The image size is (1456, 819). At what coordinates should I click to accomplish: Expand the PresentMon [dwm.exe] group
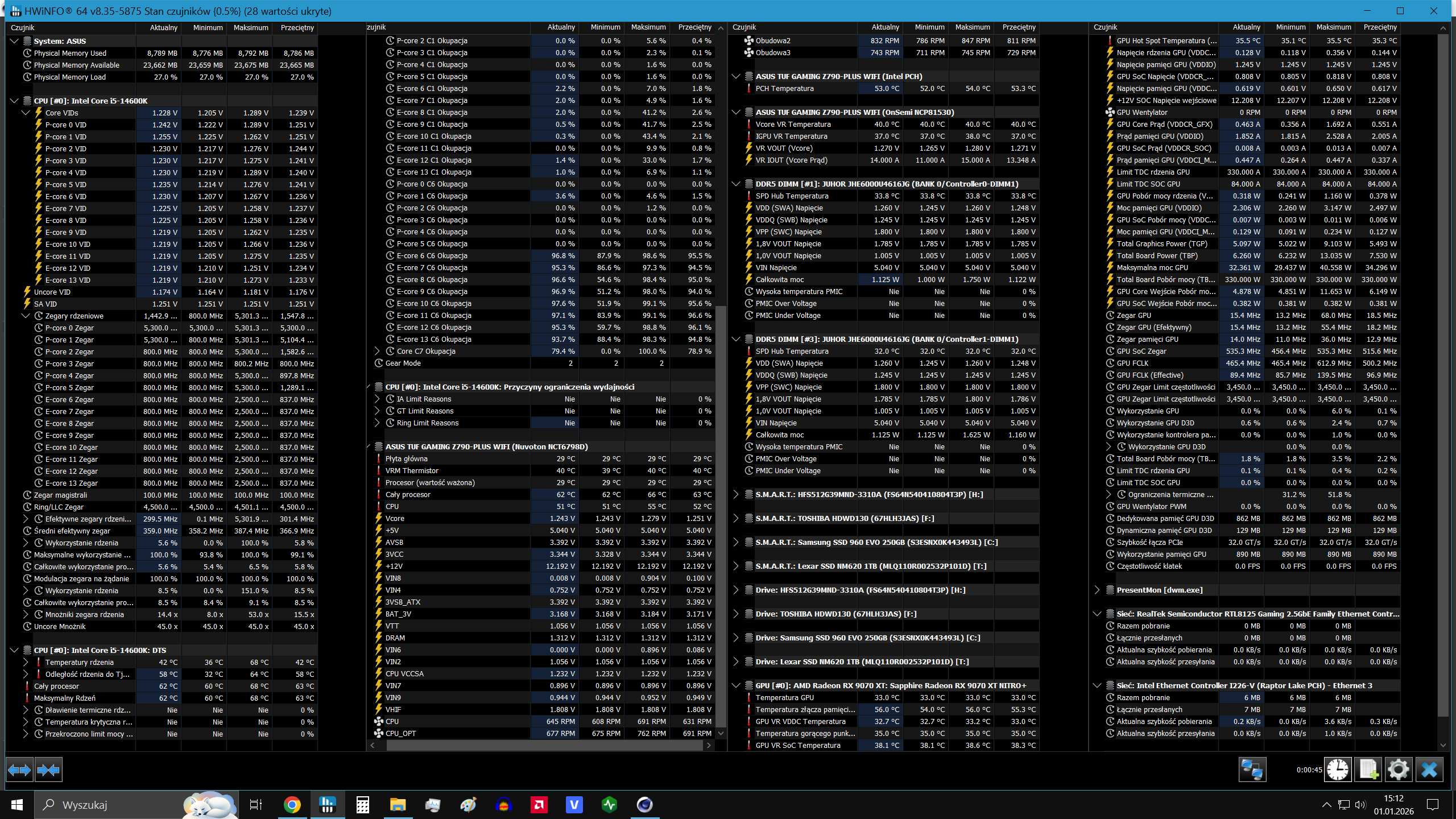pyautogui.click(x=1097, y=590)
